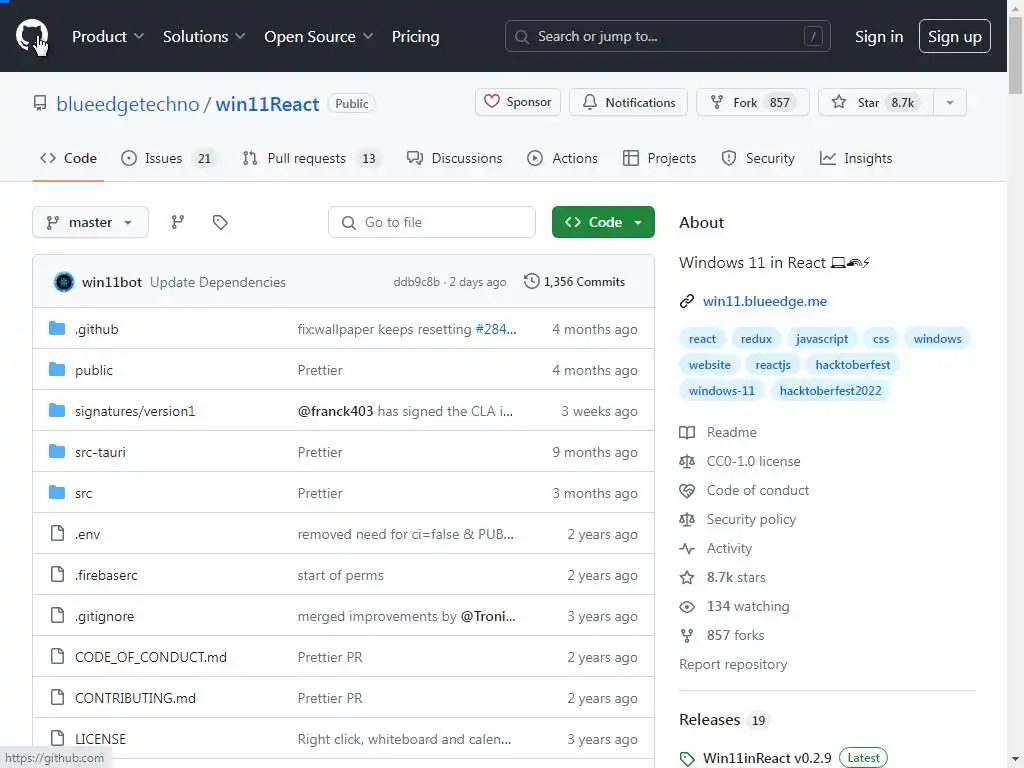The width and height of the screenshot is (1024, 768).
Task: Click the .github folder icon
Action: tap(57, 328)
